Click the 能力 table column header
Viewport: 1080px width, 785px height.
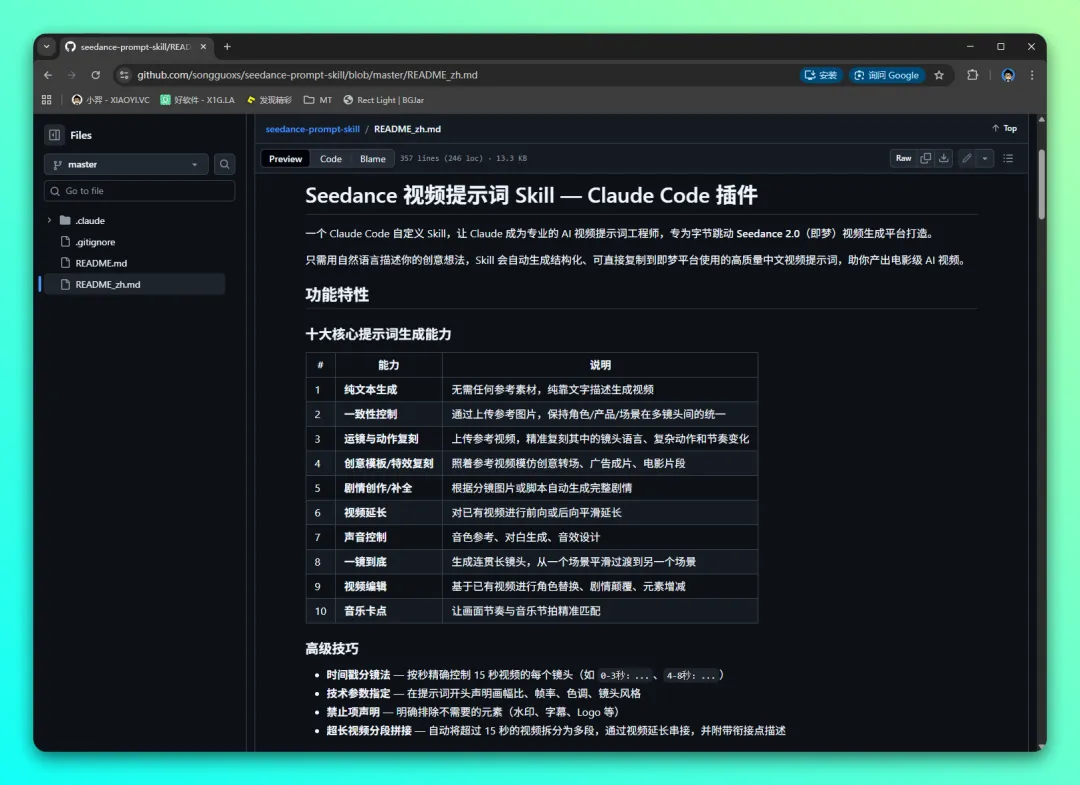[x=388, y=365]
